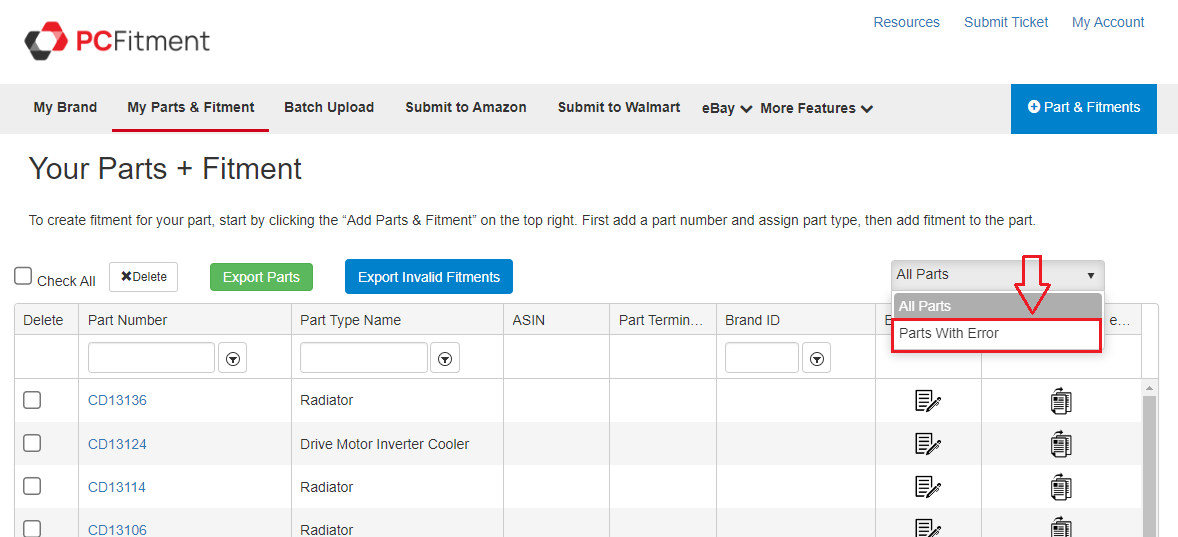This screenshot has height=537, width=1178.
Task: Switch to the Batch Upload tab
Action: click(329, 107)
